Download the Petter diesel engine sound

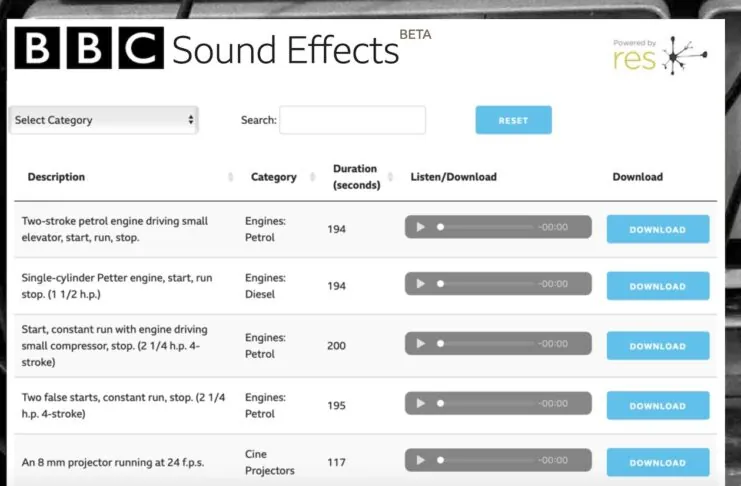657,286
